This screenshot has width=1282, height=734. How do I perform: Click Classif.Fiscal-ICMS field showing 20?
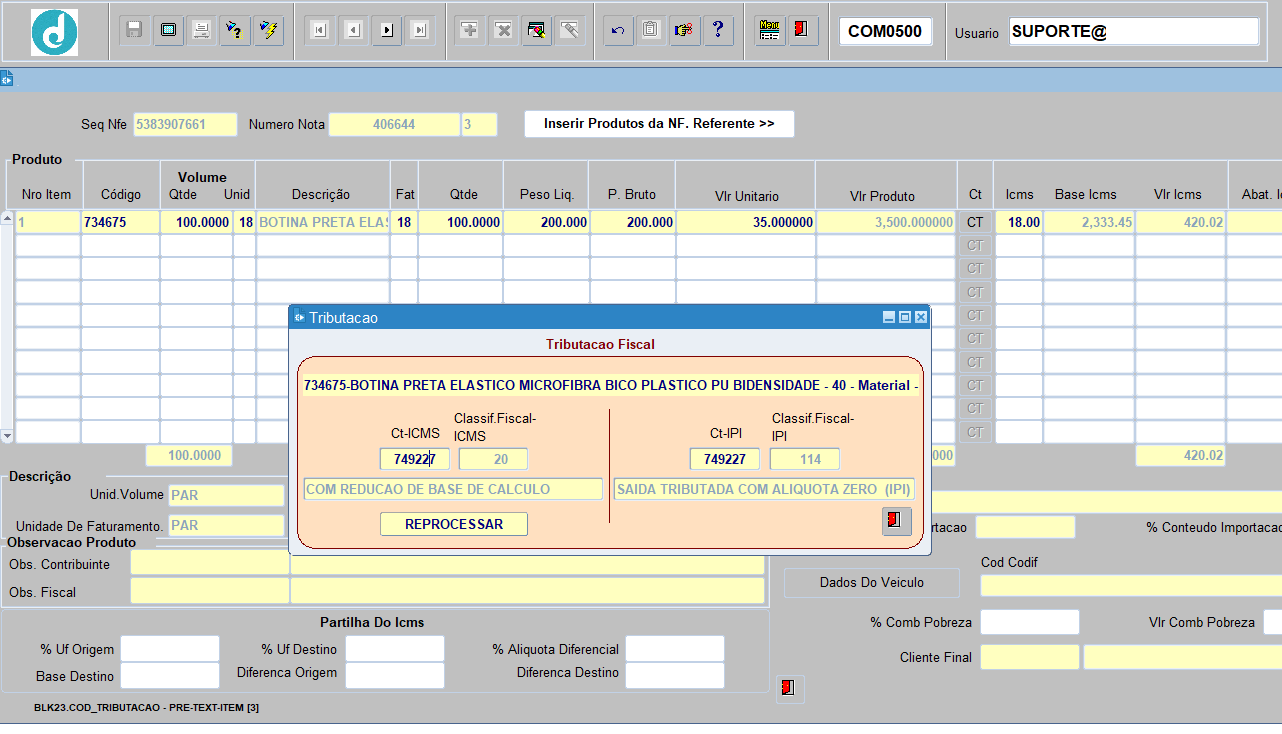(493, 459)
